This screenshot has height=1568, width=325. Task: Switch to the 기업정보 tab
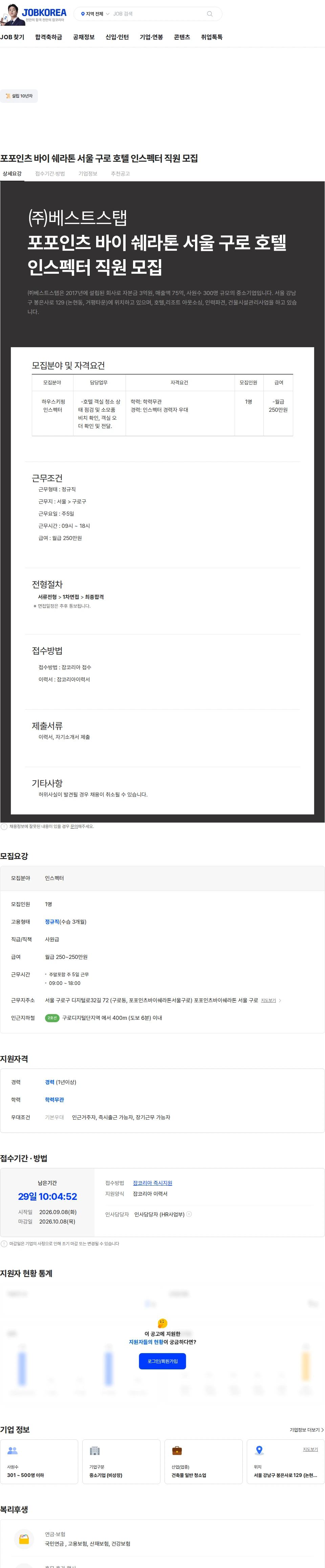pos(88,174)
